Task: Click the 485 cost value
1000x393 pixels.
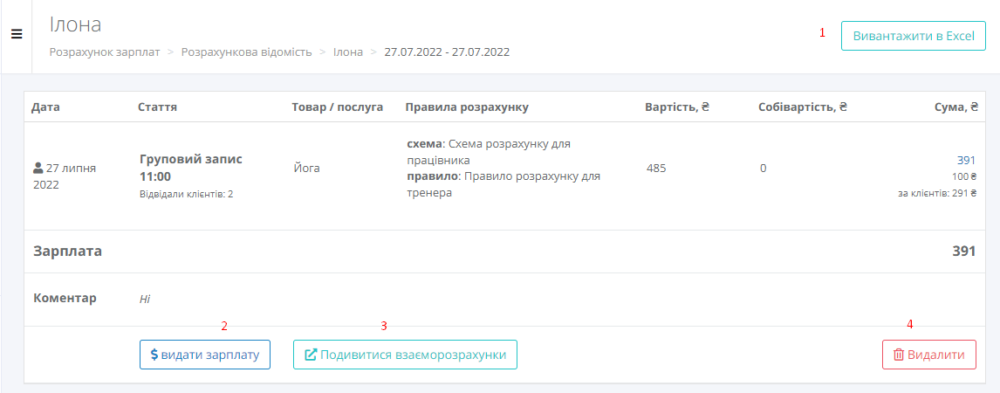Action: click(656, 168)
